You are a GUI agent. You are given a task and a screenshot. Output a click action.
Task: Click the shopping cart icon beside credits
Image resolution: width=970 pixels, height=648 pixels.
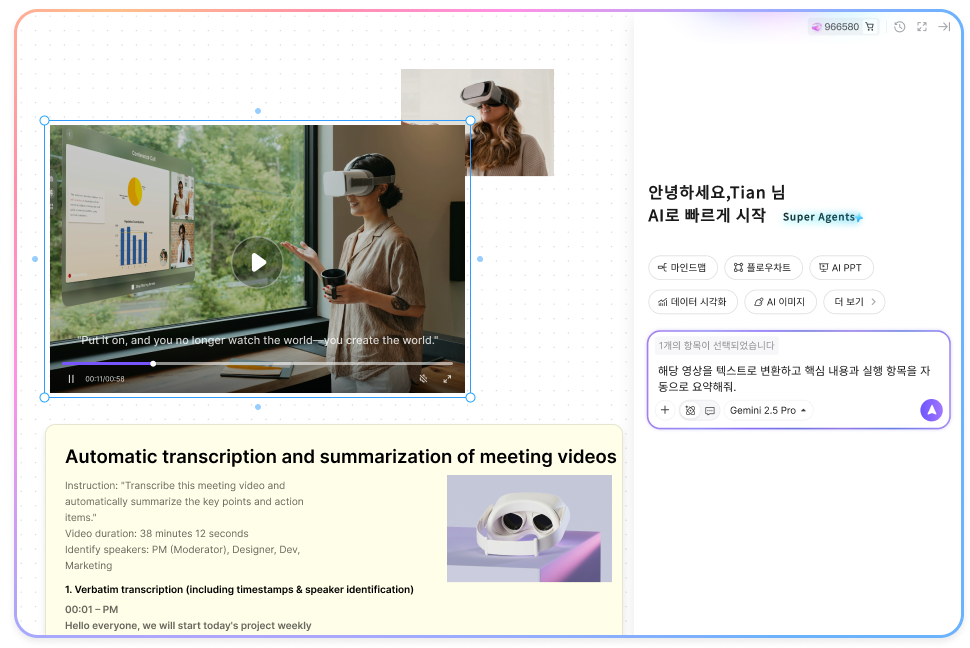point(869,27)
